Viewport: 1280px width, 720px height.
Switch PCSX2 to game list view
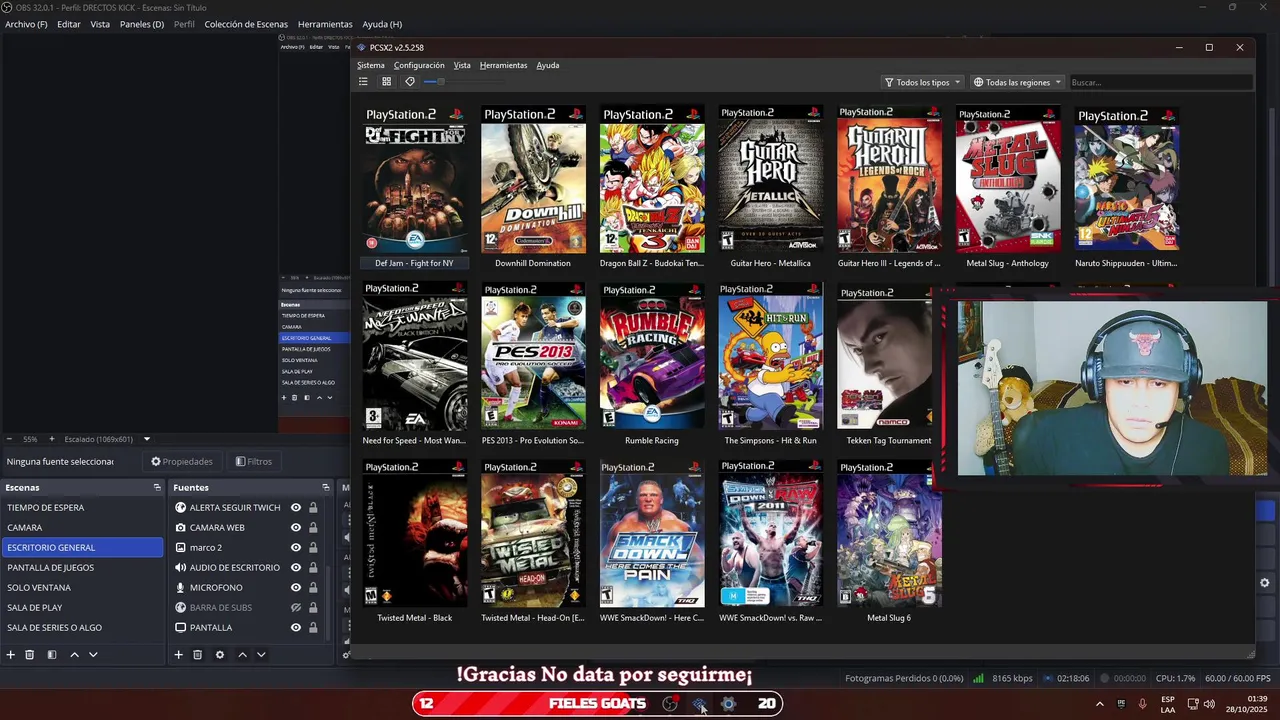[x=363, y=82]
